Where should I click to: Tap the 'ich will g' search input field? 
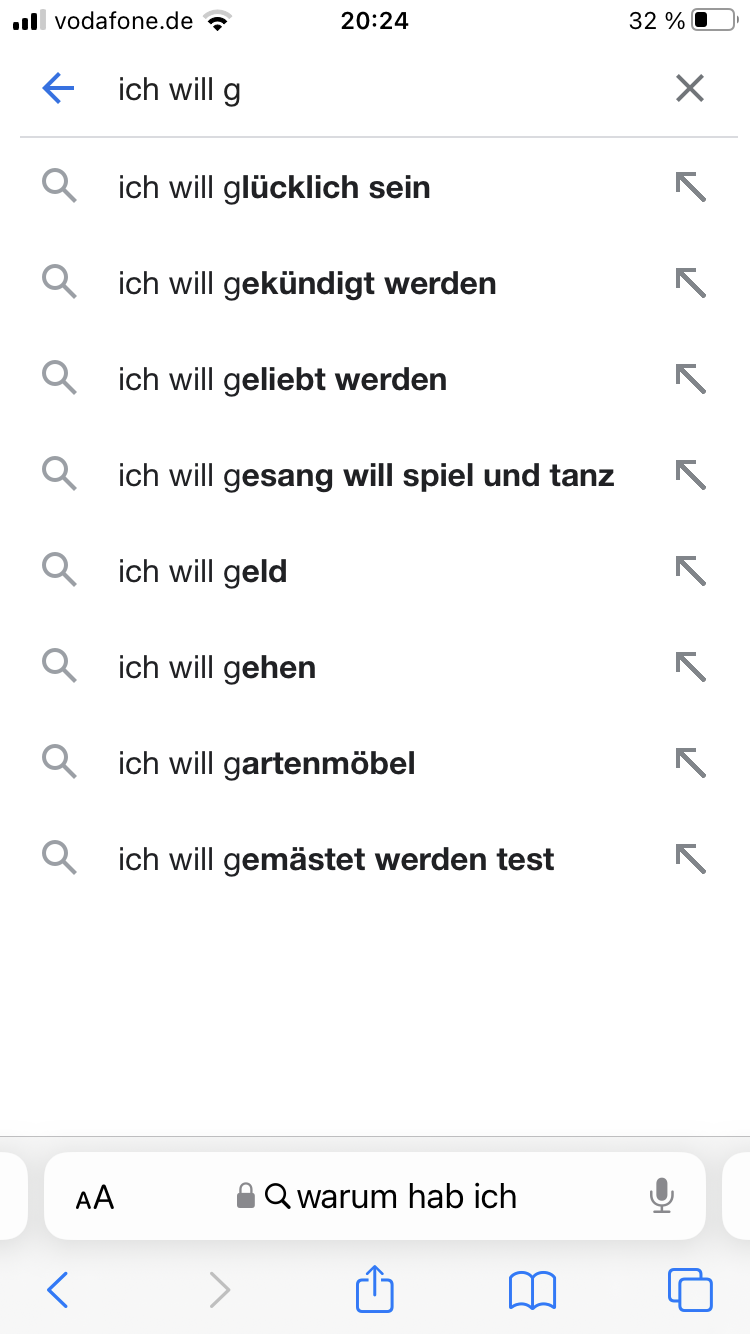[380, 90]
